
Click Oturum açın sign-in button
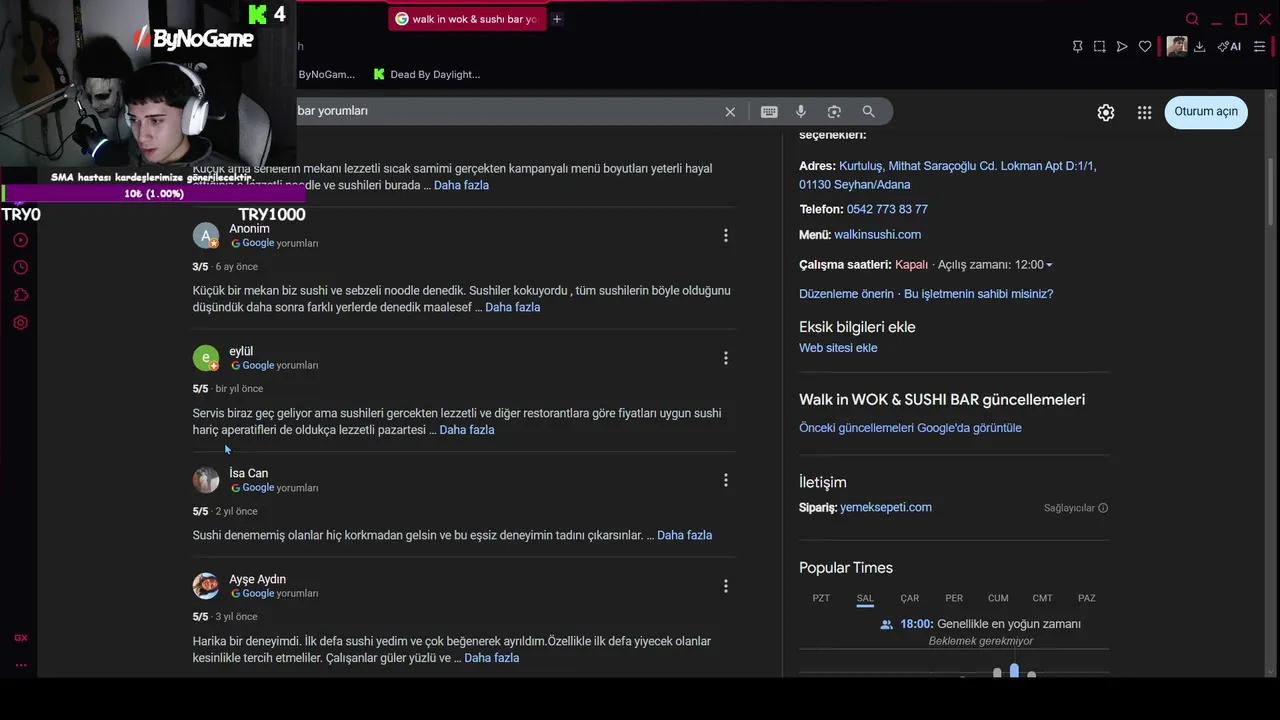(1206, 112)
